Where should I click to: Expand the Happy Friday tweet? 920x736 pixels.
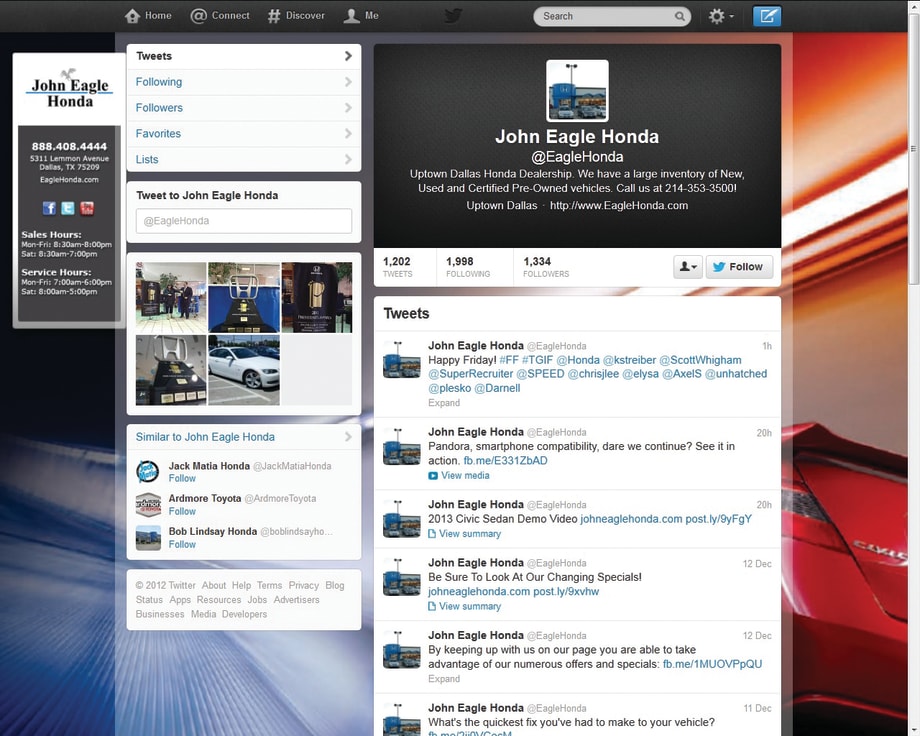pos(444,403)
